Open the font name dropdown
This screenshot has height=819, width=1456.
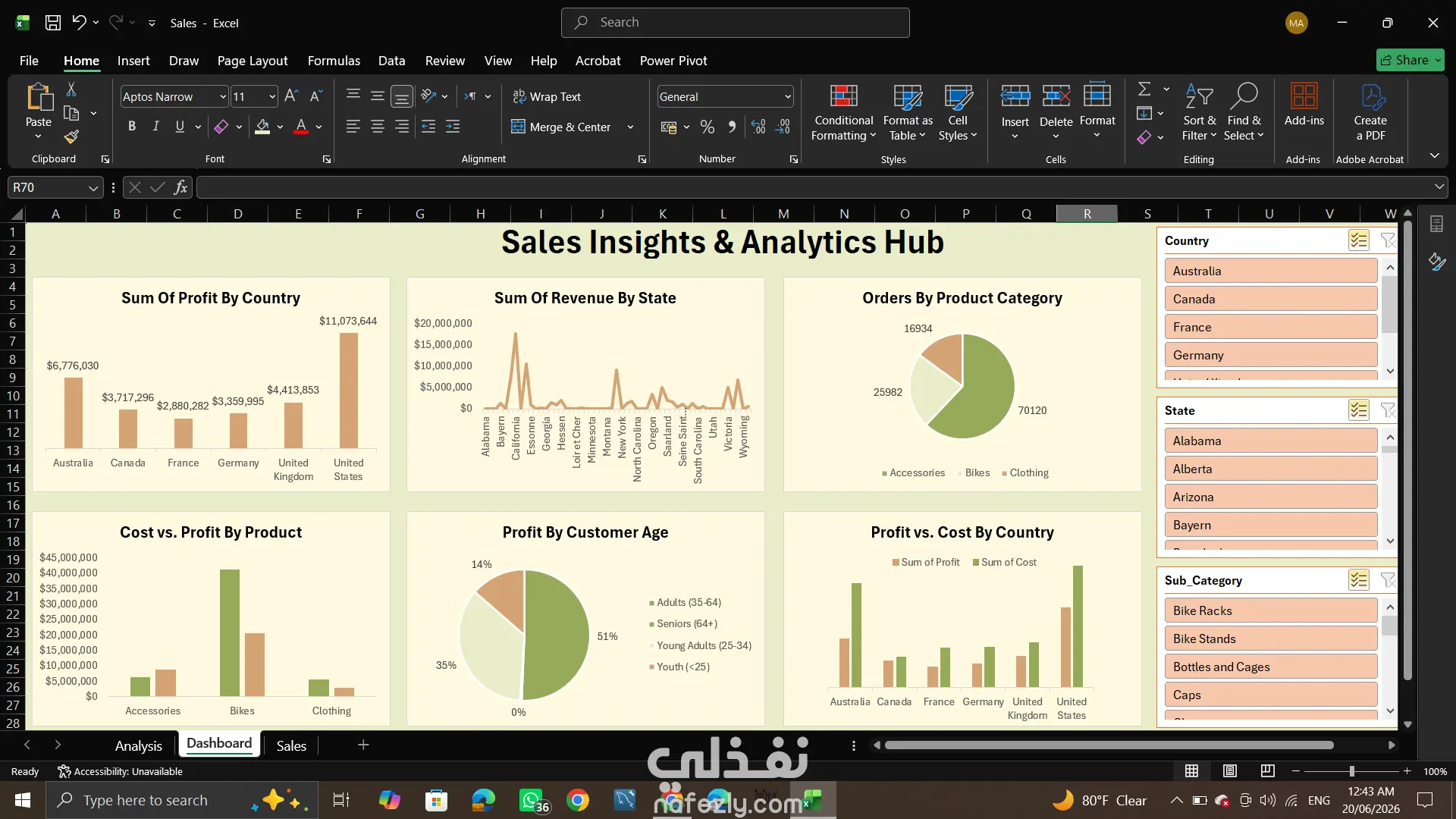click(223, 96)
